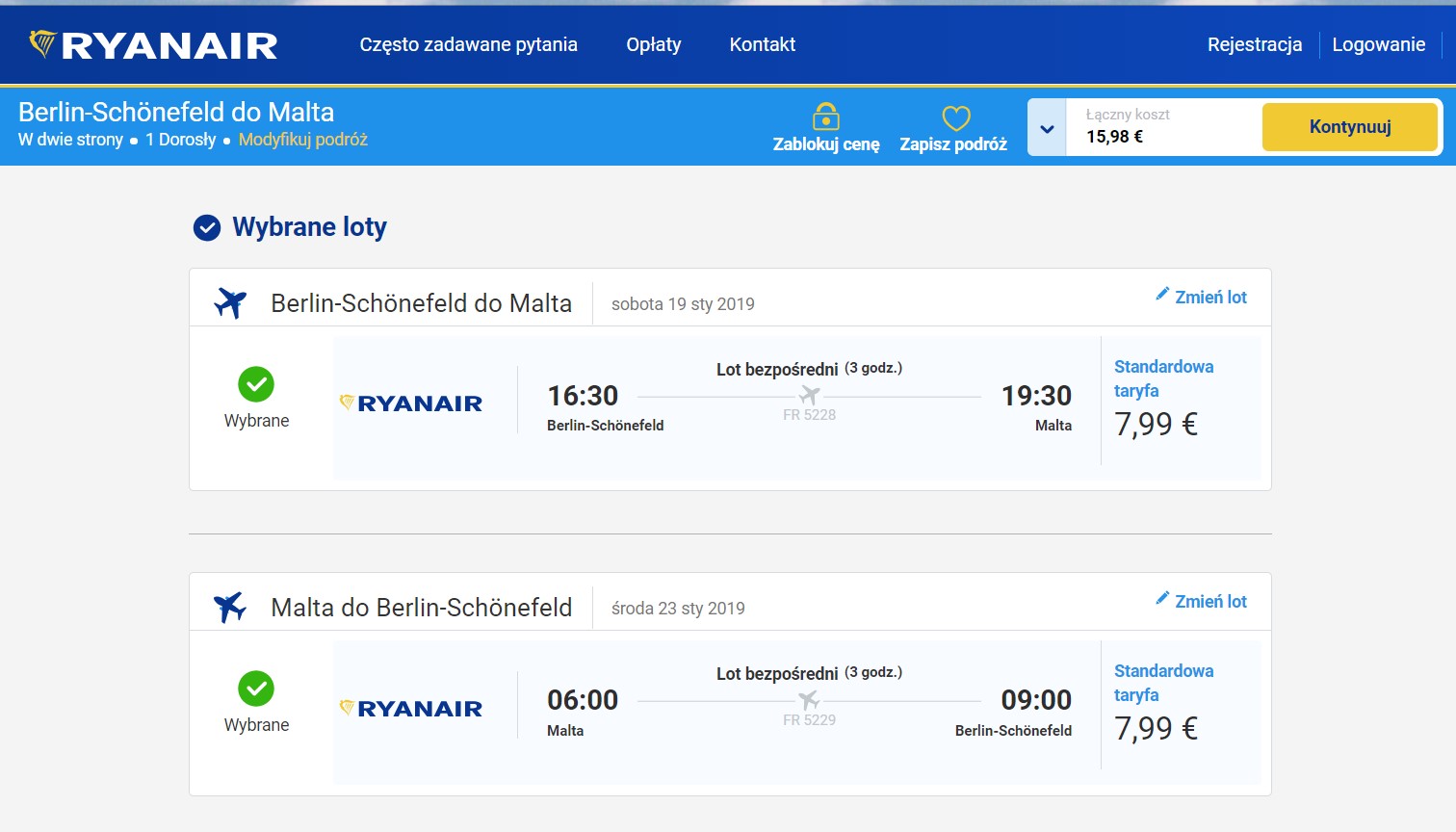Viewport: 1456px width, 832px height.
Task: Click the pencil icon on outbound Zmień lot
Action: (1162, 294)
